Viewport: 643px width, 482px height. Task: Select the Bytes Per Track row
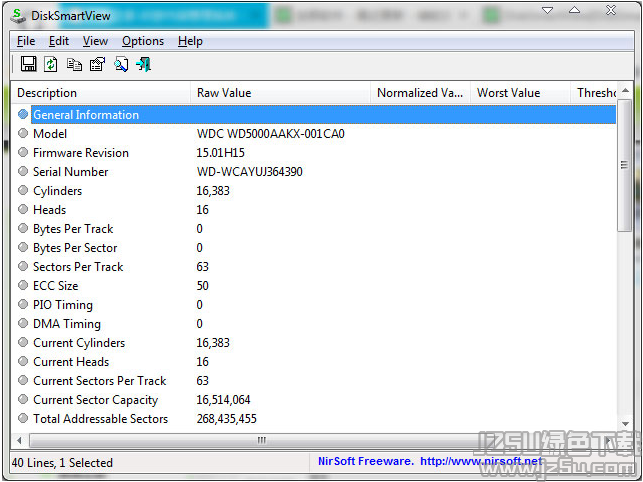(315, 228)
